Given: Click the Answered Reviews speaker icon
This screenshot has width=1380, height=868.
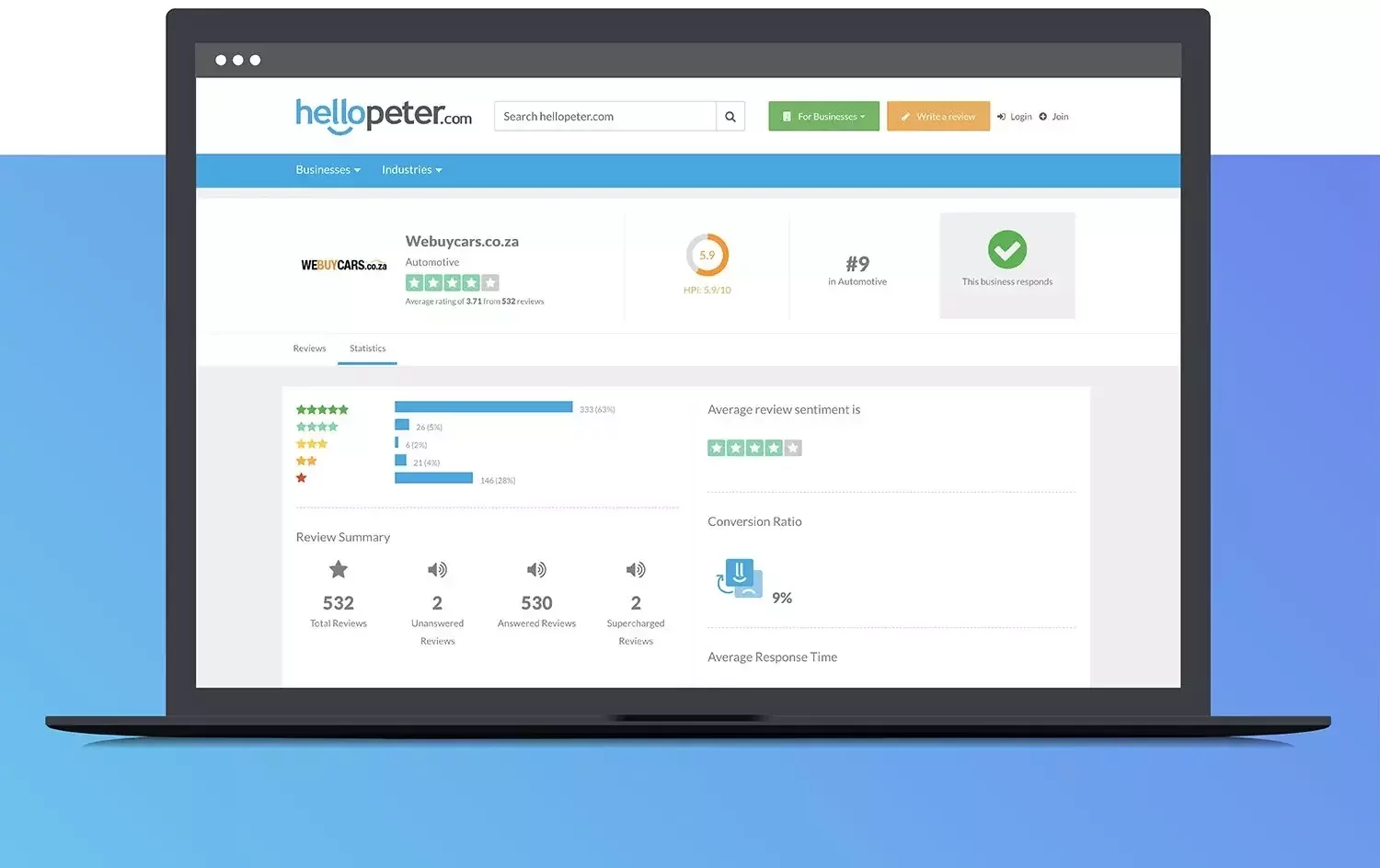Looking at the screenshot, I should click(x=536, y=570).
